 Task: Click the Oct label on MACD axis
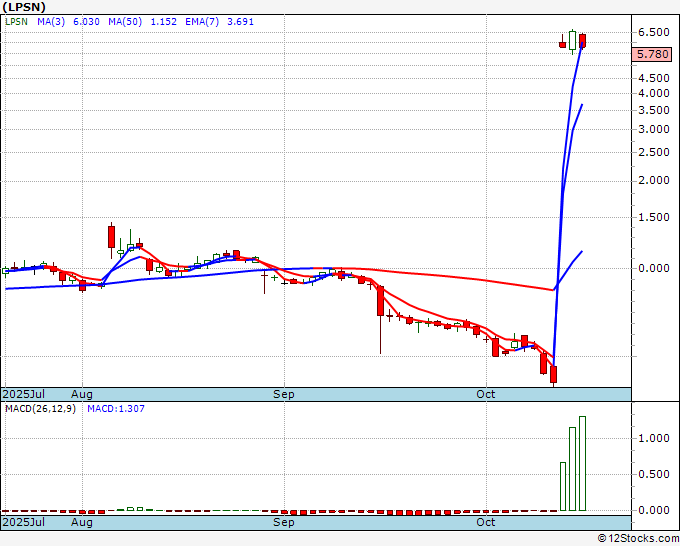486,522
